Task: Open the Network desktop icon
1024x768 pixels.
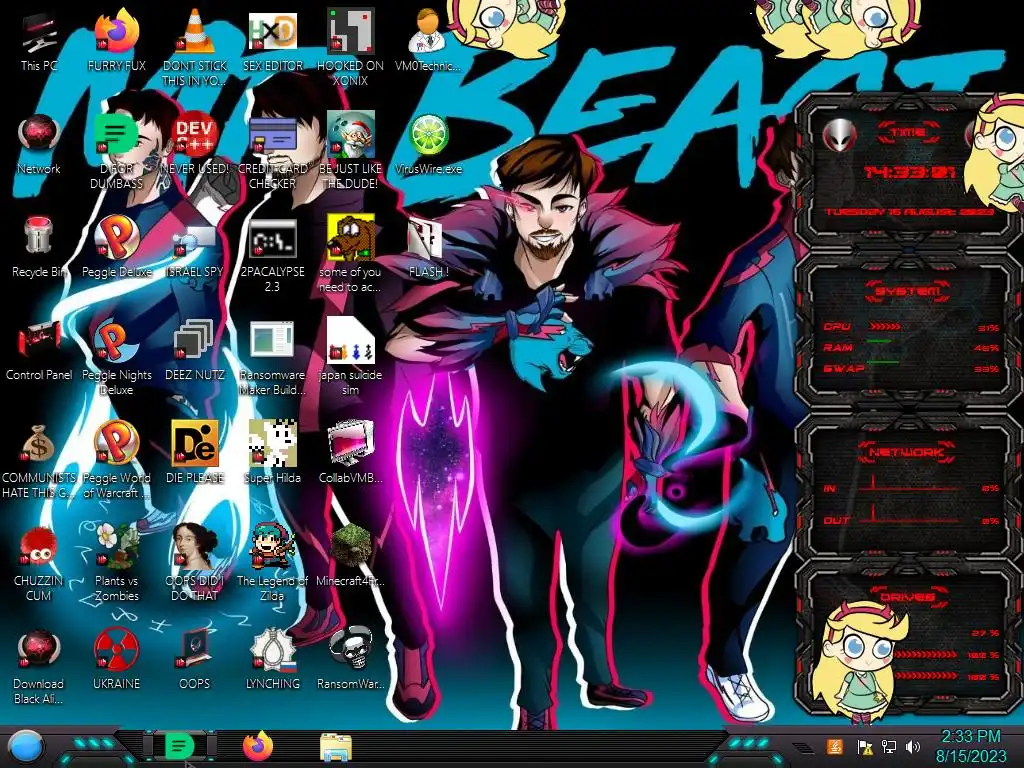Action: [39, 144]
